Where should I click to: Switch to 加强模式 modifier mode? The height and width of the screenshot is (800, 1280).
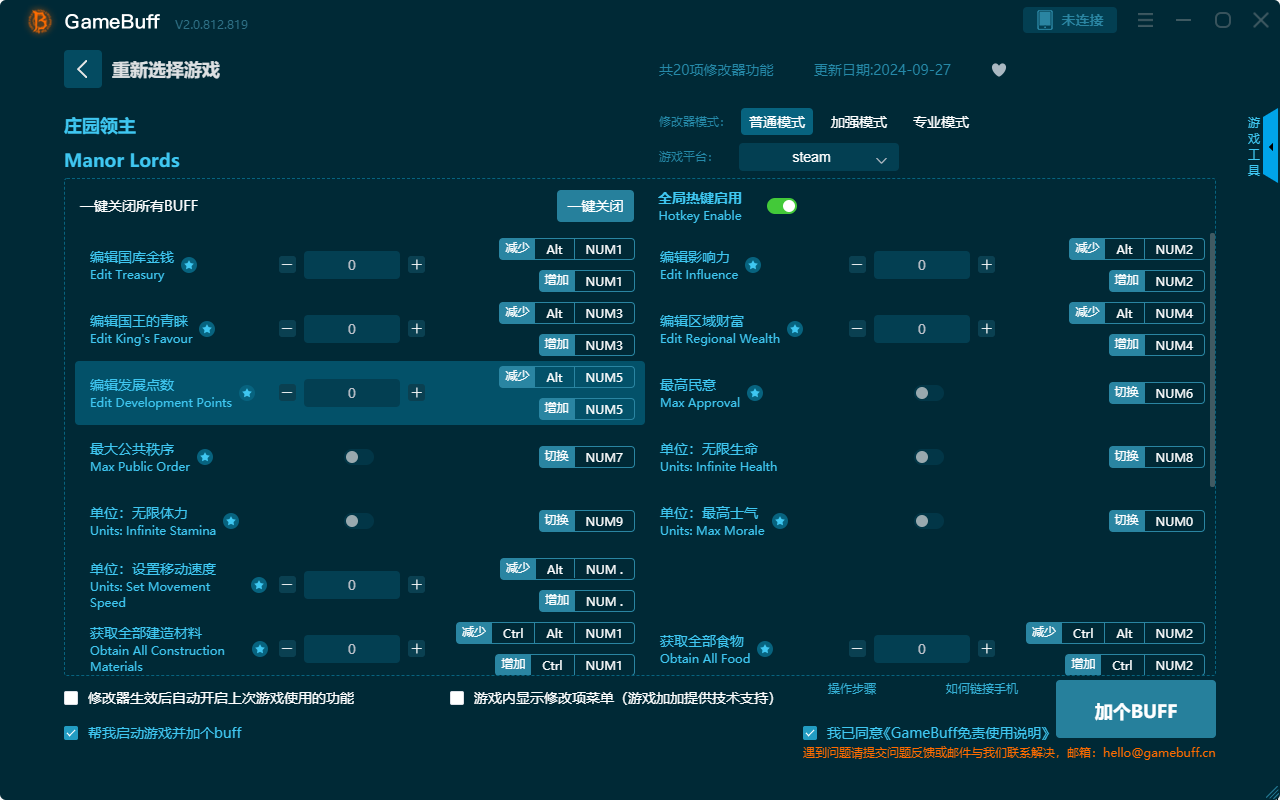(859, 122)
